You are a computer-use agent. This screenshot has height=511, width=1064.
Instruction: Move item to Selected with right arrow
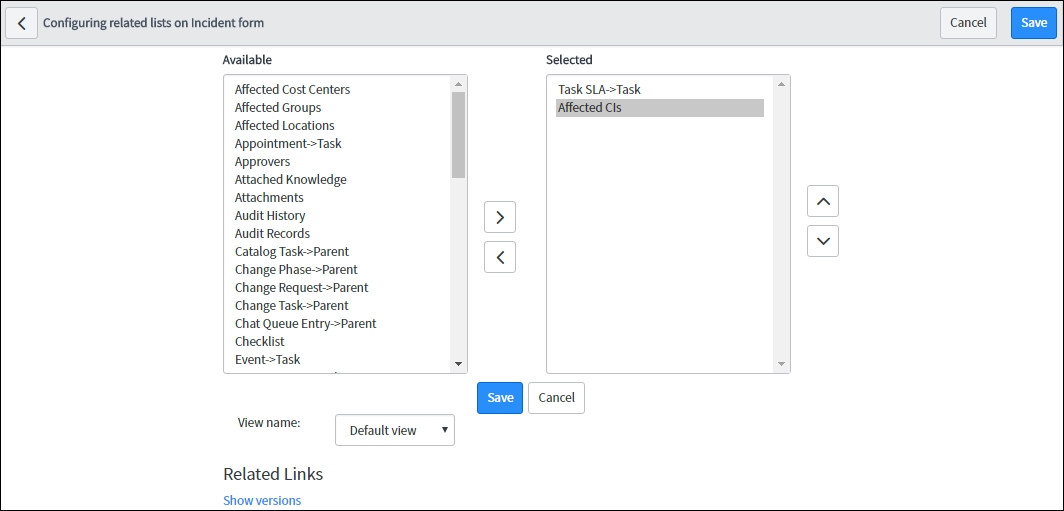pos(500,217)
